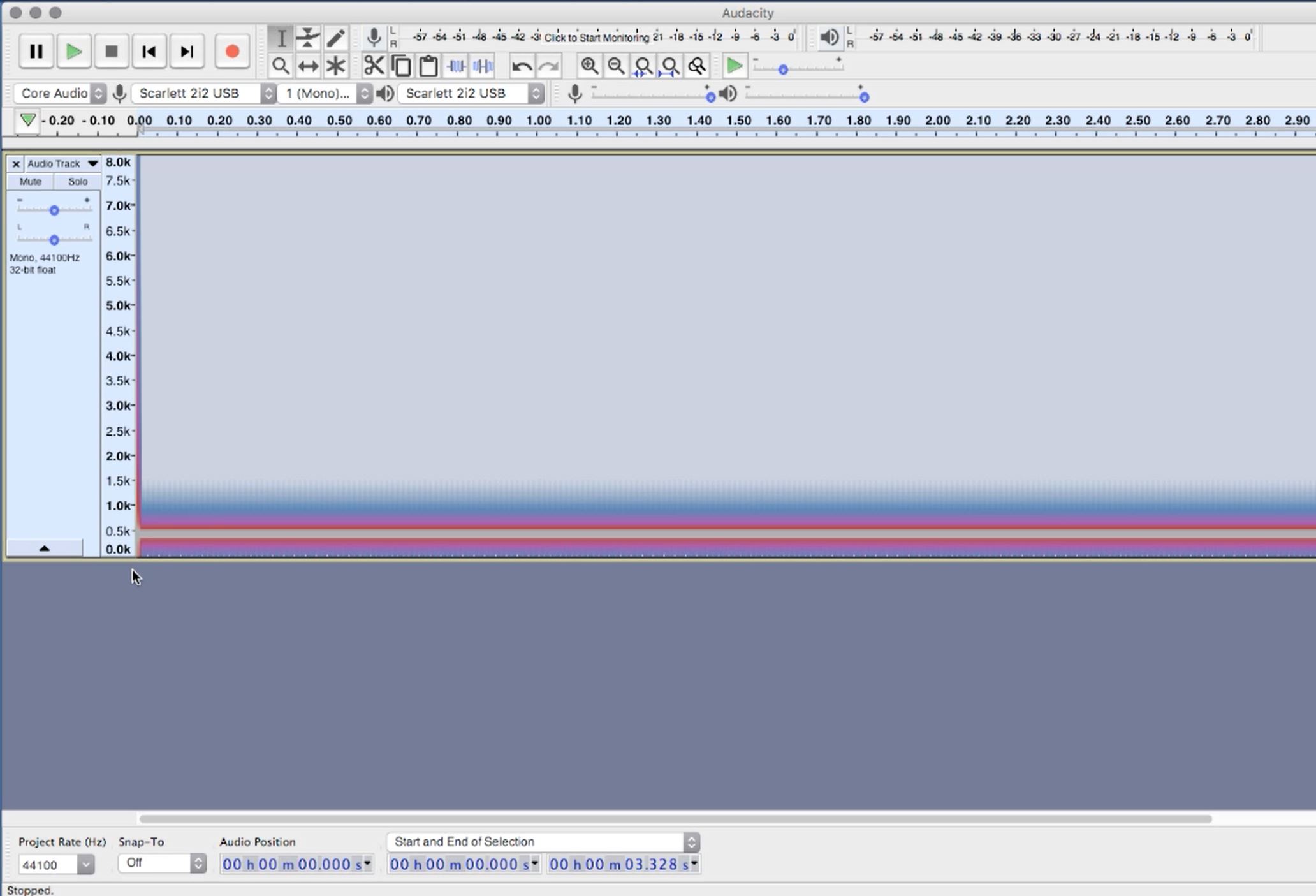Screen dimensions: 1316x896
Task: Solo the Audio Track
Action: [x=77, y=182]
